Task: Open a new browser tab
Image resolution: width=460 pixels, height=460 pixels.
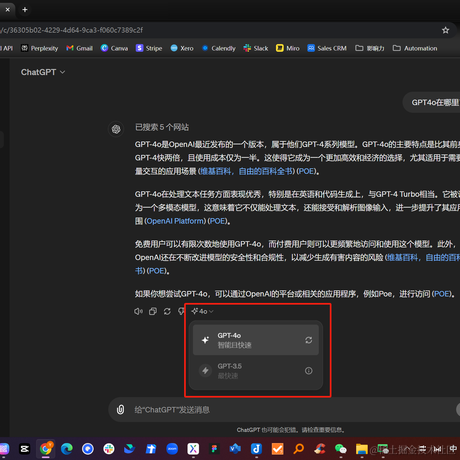Action: (25, 10)
